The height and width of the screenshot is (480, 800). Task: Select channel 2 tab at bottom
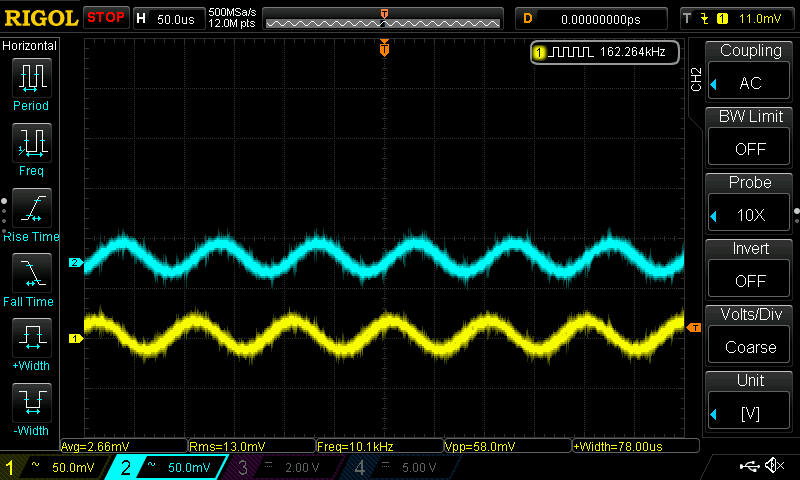tap(172, 467)
